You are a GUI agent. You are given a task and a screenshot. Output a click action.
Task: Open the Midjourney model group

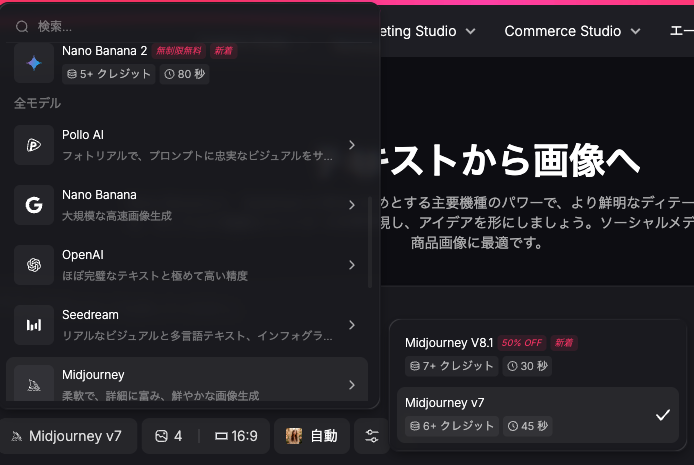(x=188, y=380)
